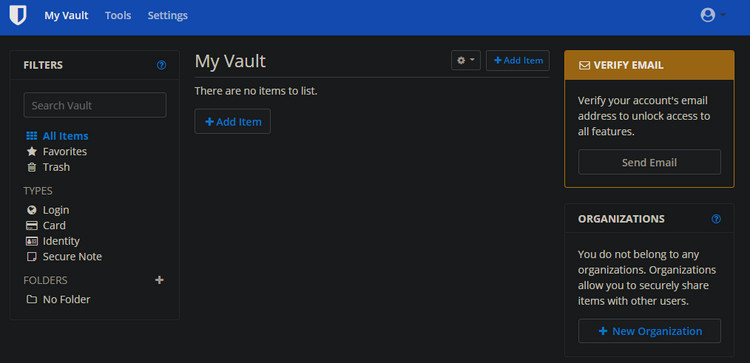Image resolution: width=750 pixels, height=363 pixels.
Task: Expand the user account menu
Action: point(713,15)
